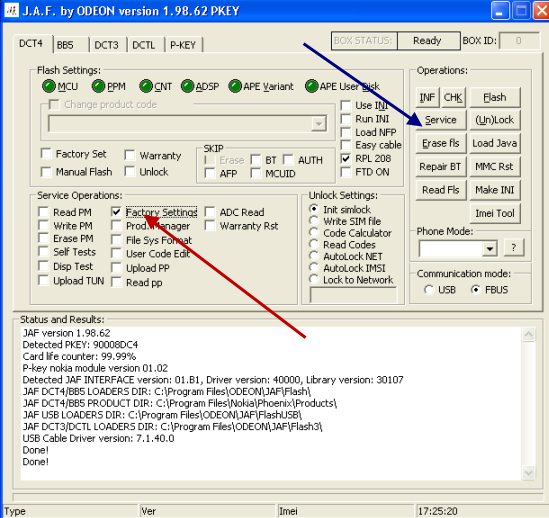Click the Read Fls button
The height and width of the screenshot is (518, 549).
(441, 190)
